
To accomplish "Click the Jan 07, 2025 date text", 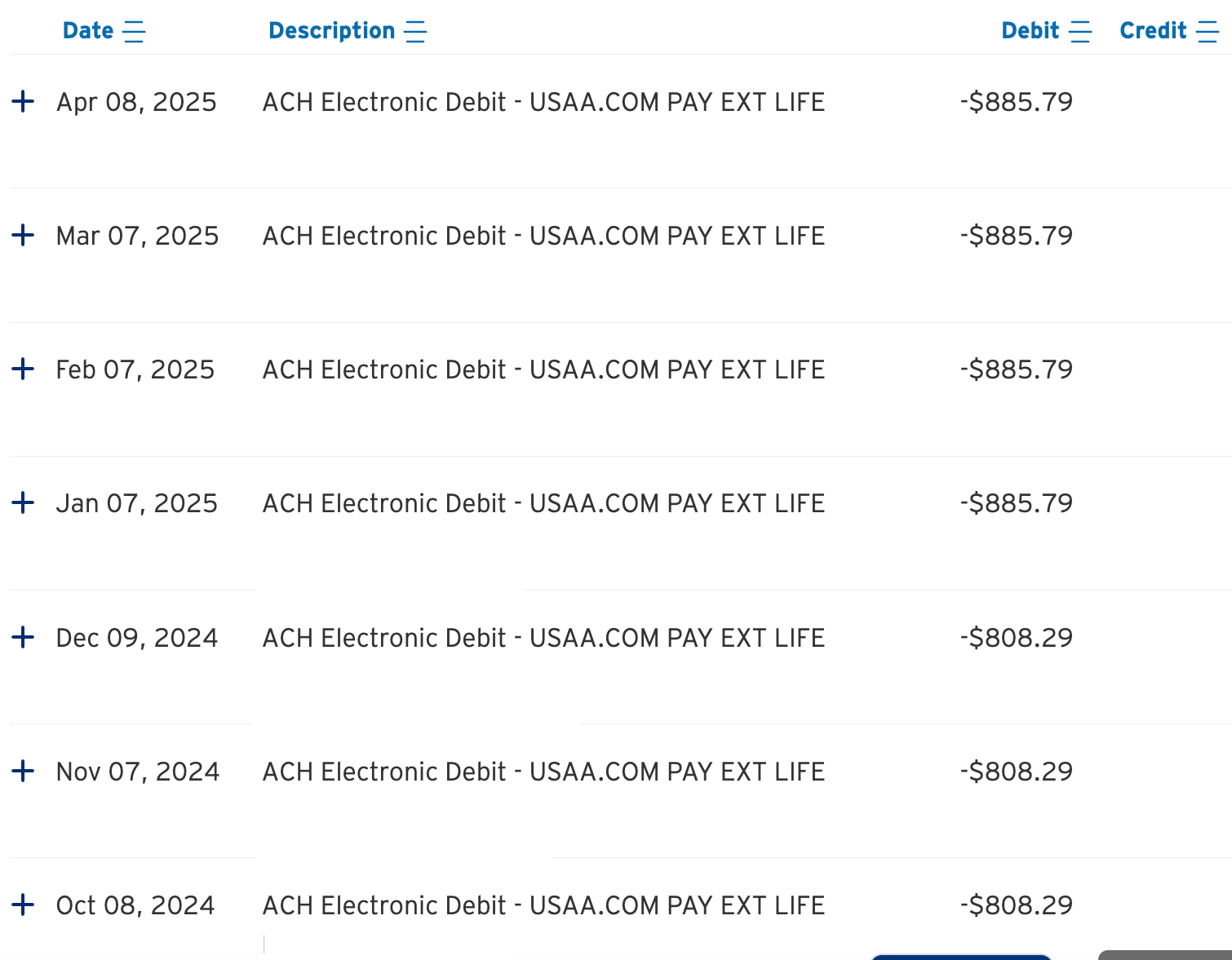I will coord(137,503).
